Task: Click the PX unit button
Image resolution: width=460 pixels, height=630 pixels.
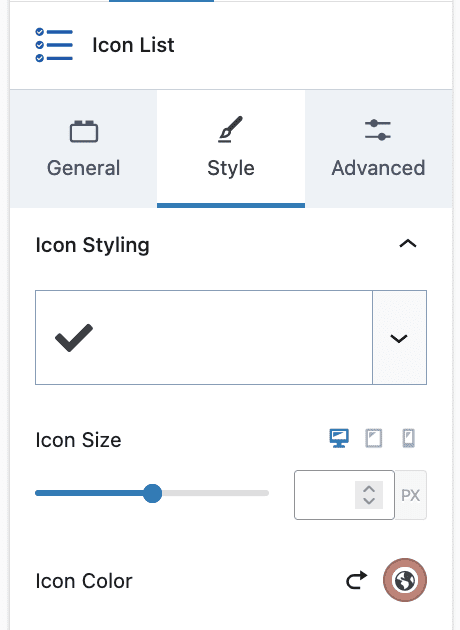Action: tap(411, 495)
